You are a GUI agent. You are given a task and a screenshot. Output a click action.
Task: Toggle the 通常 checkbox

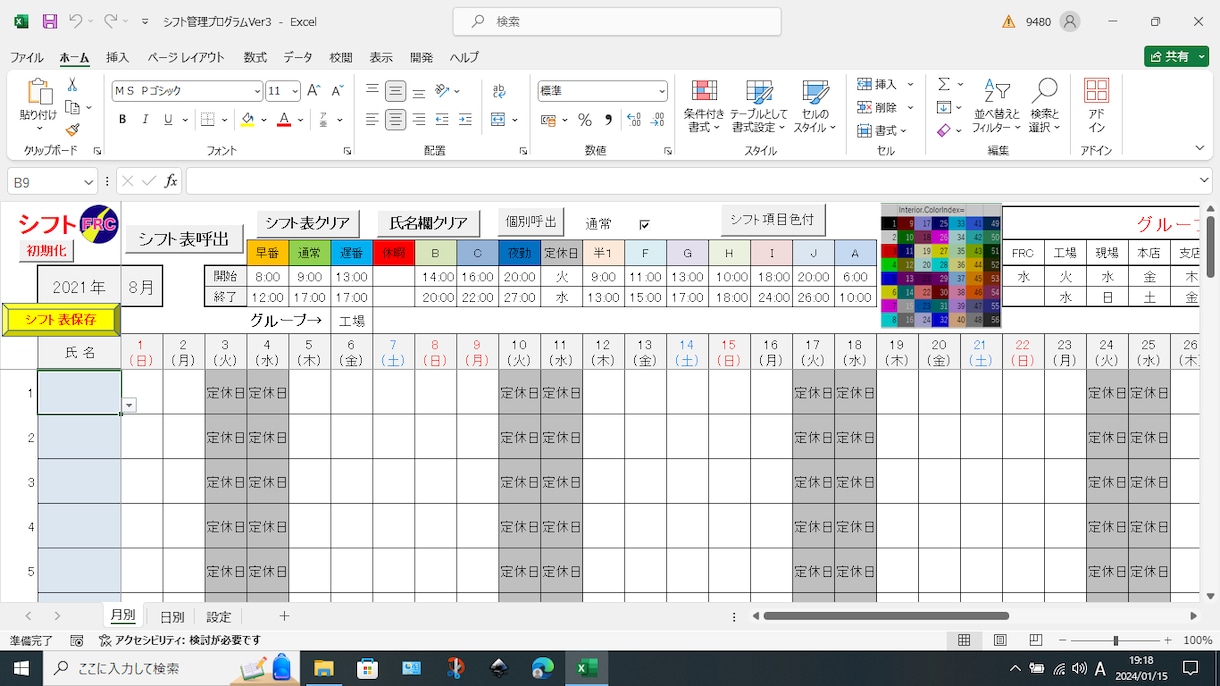click(644, 224)
